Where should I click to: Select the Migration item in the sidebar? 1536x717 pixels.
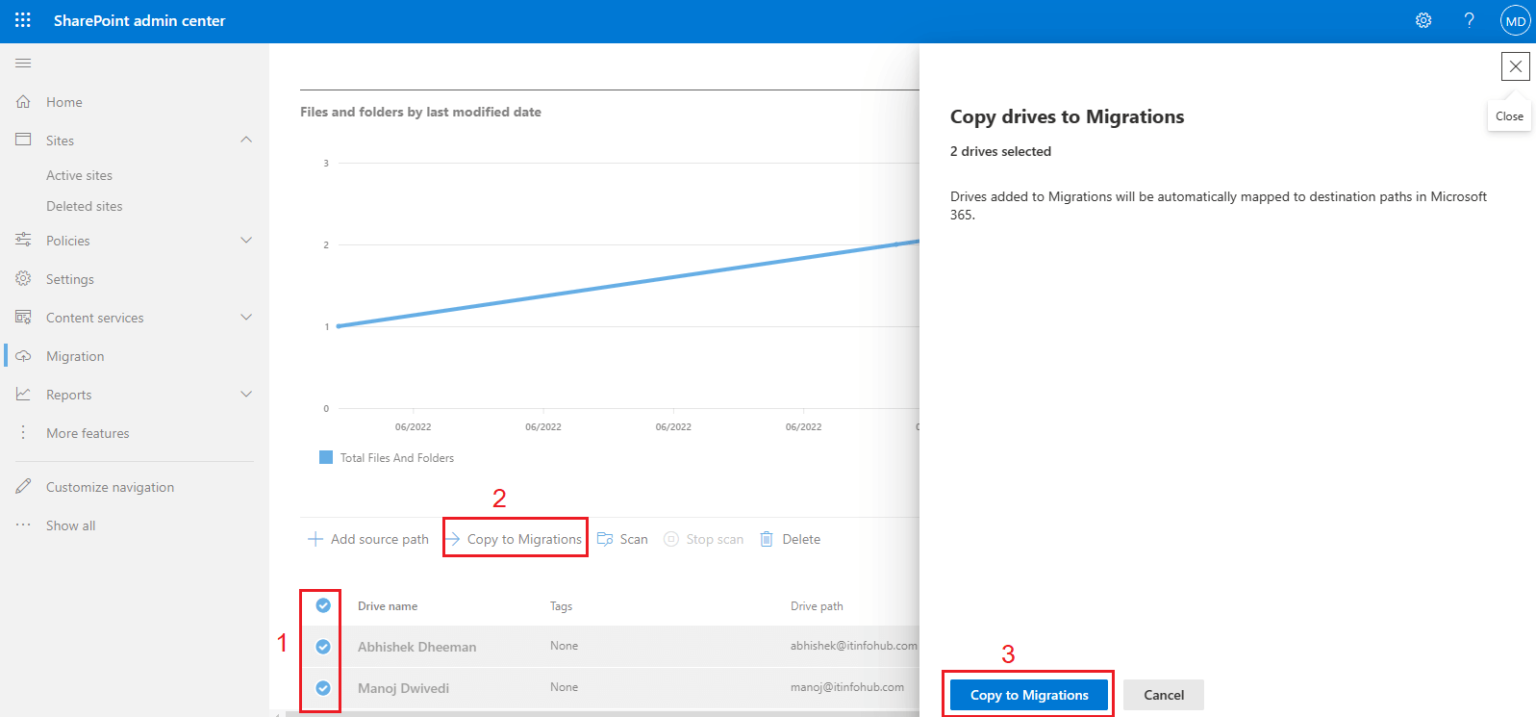(75, 355)
